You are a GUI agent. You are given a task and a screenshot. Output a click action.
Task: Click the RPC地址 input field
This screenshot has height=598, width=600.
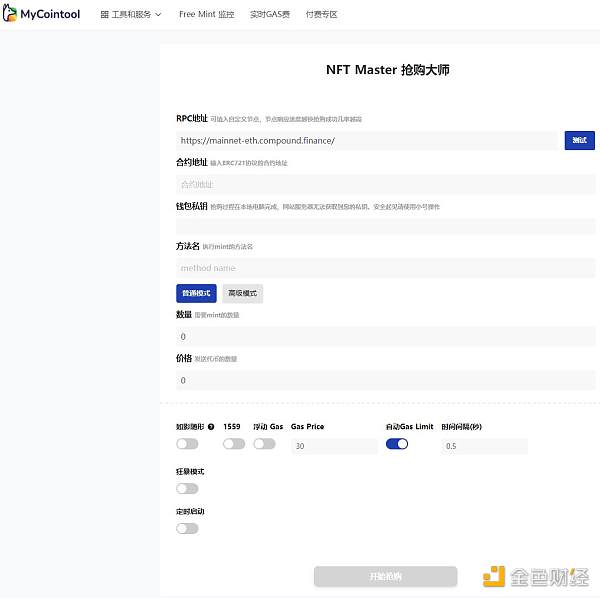coord(366,141)
